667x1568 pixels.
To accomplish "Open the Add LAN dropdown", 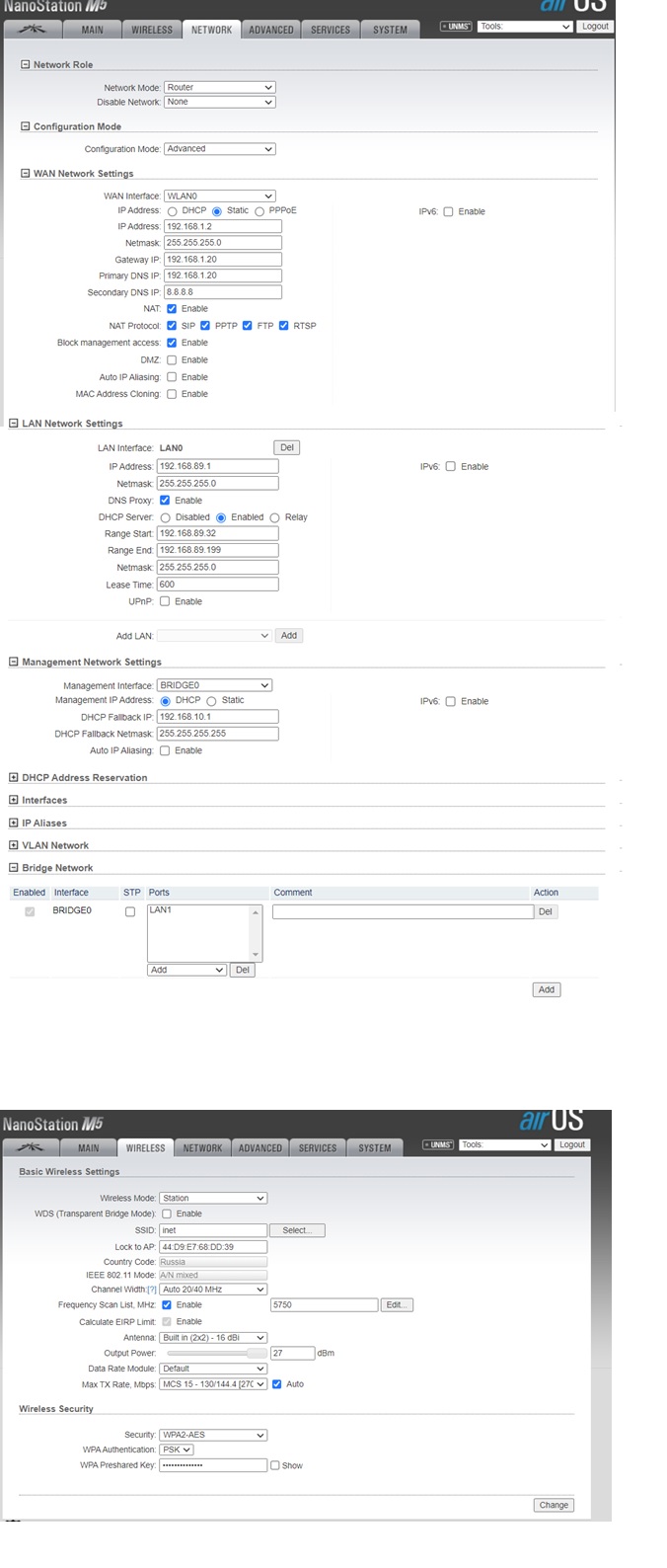I will (x=214, y=636).
